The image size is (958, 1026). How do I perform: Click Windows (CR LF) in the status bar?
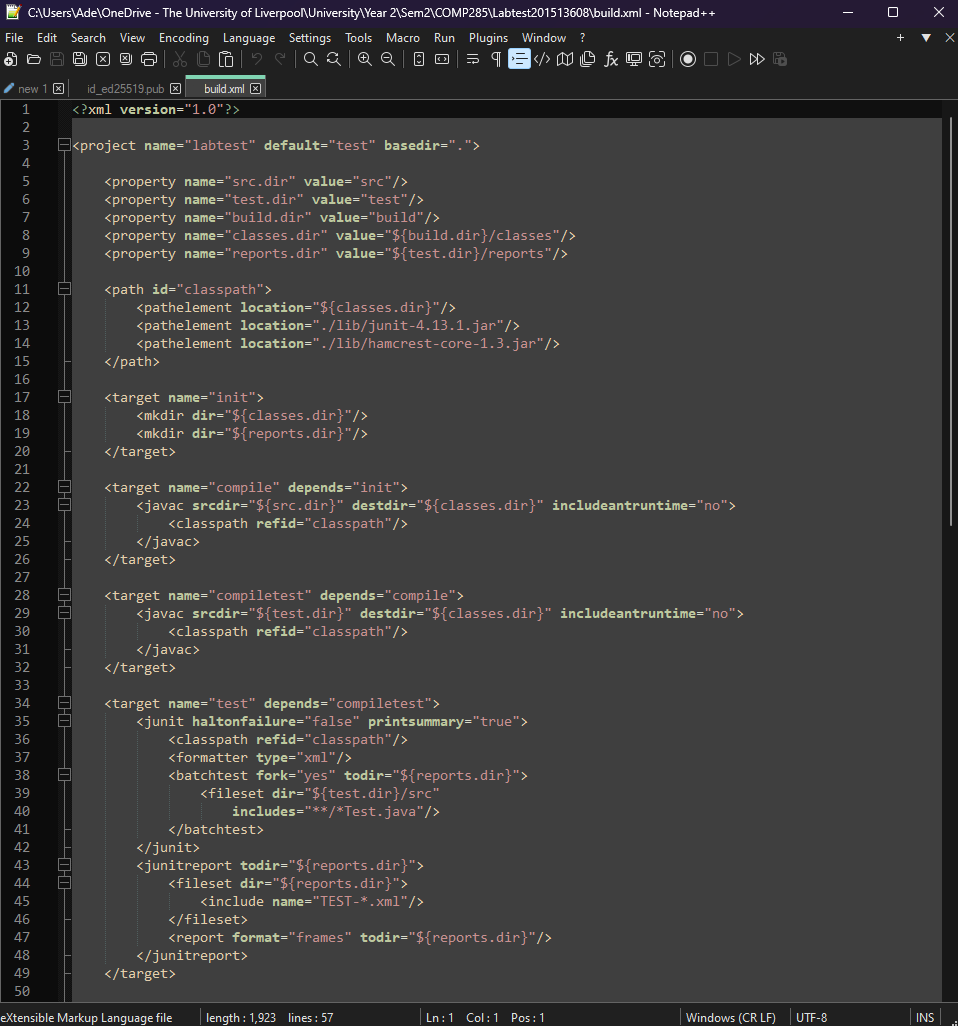730,1018
